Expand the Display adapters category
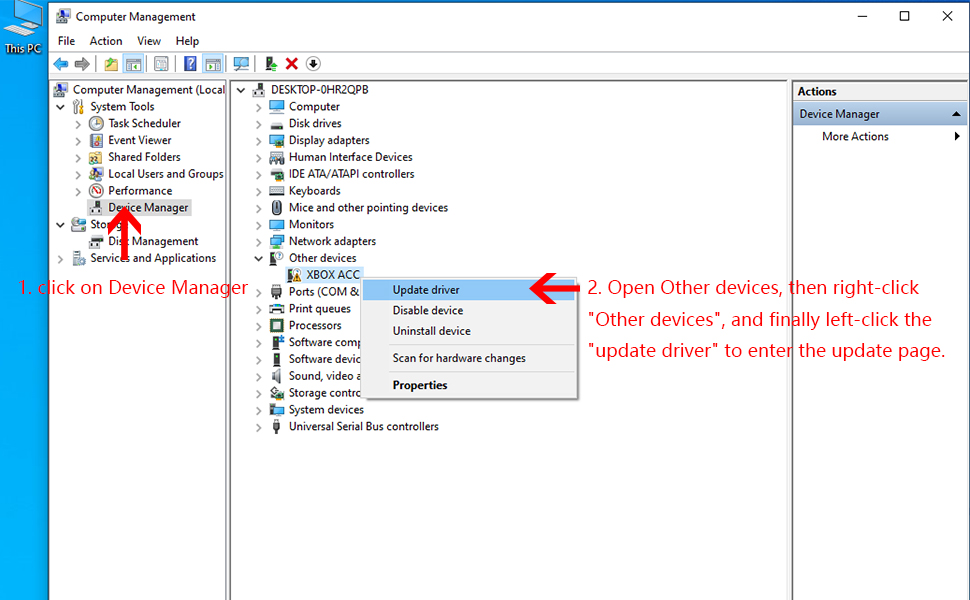 (259, 141)
